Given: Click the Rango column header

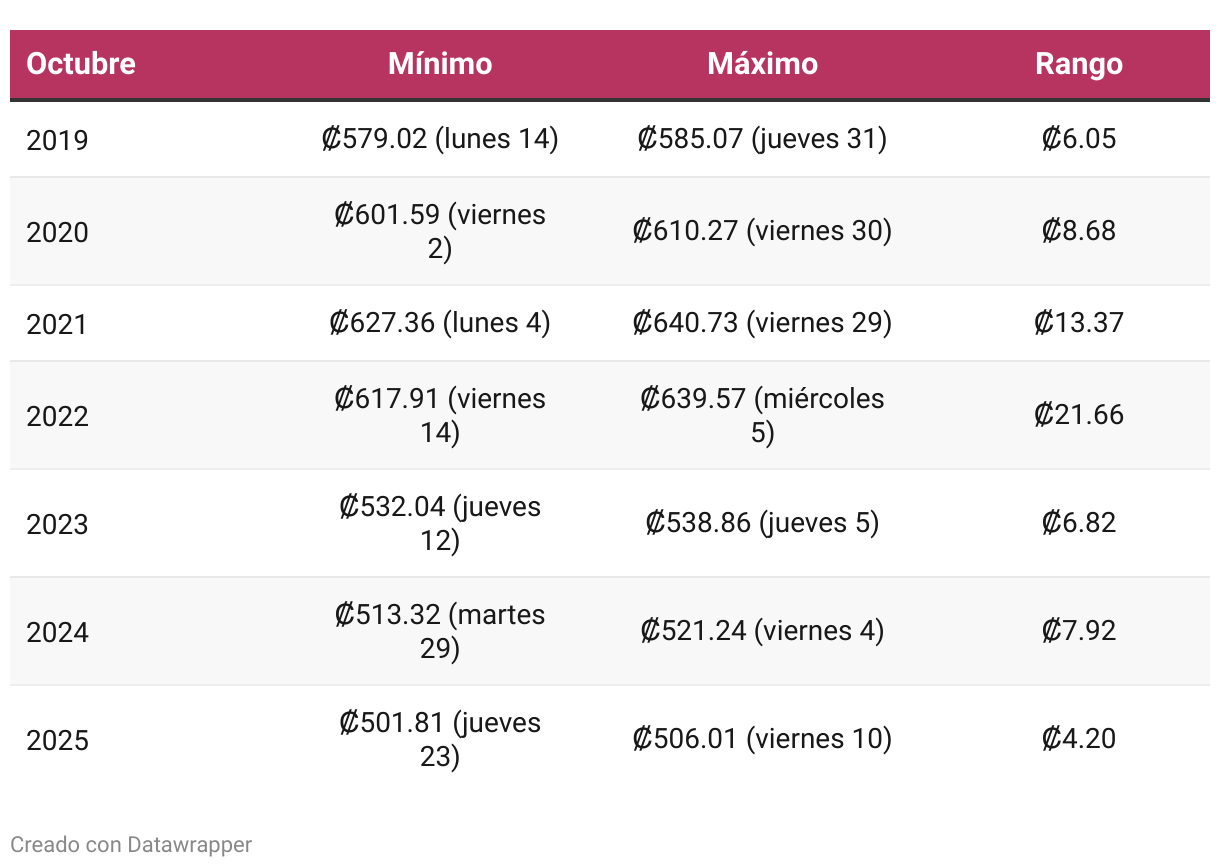Looking at the screenshot, I should tap(1078, 64).
